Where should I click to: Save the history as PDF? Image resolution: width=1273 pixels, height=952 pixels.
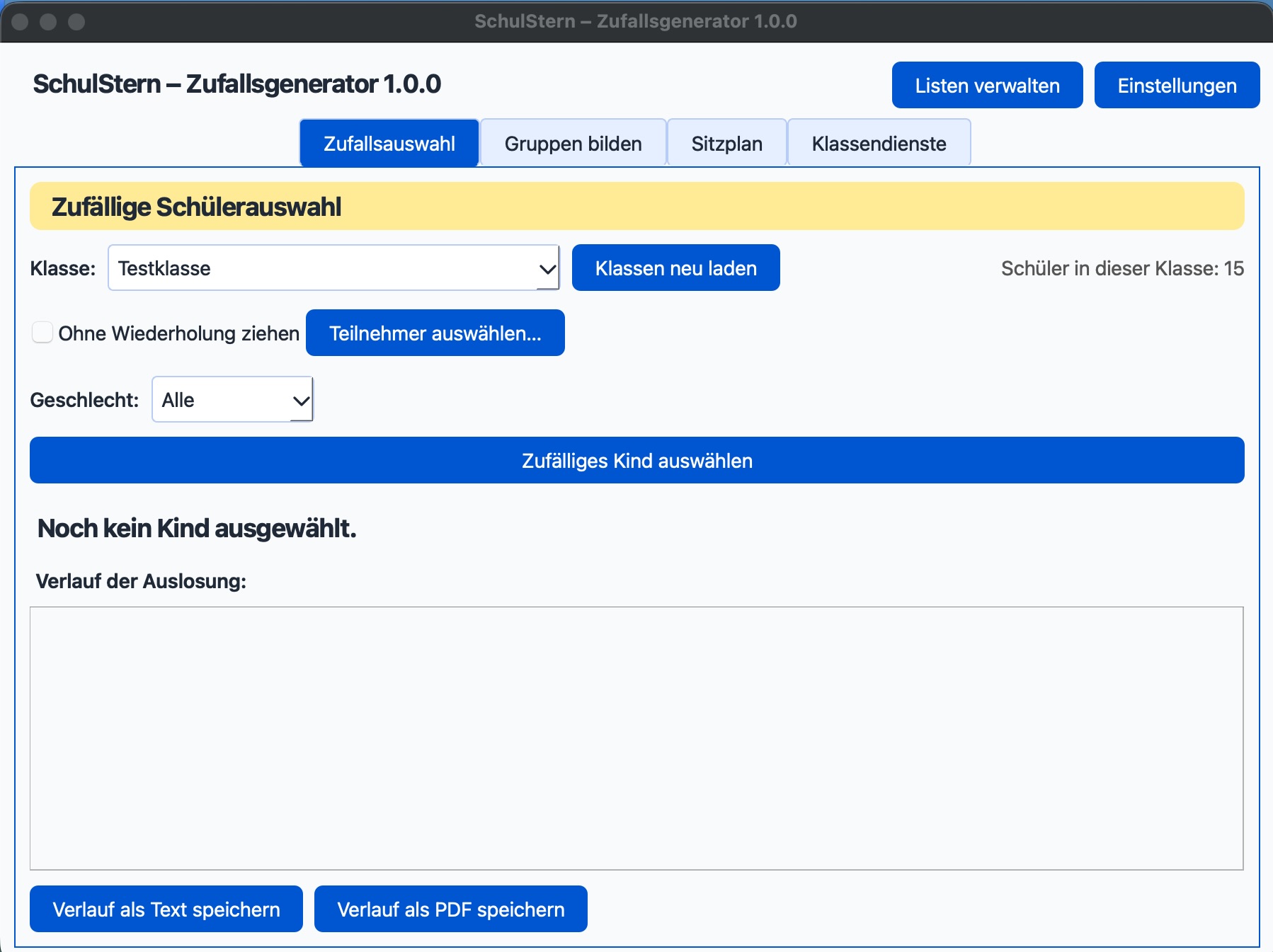click(x=451, y=909)
